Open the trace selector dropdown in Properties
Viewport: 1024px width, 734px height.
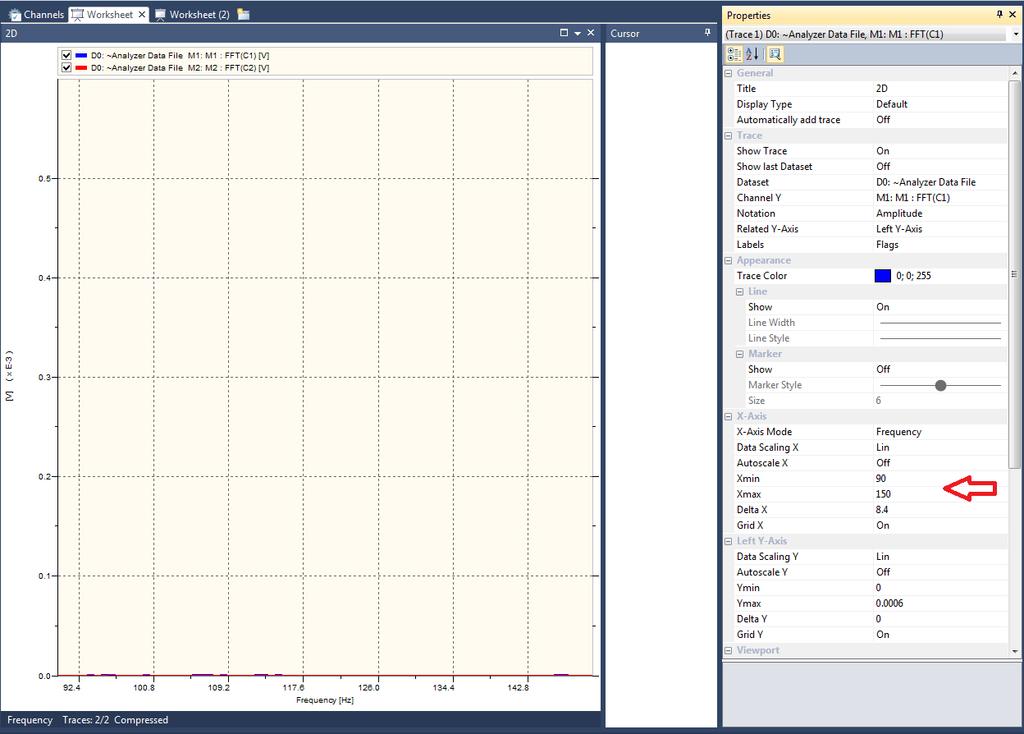click(1016, 34)
